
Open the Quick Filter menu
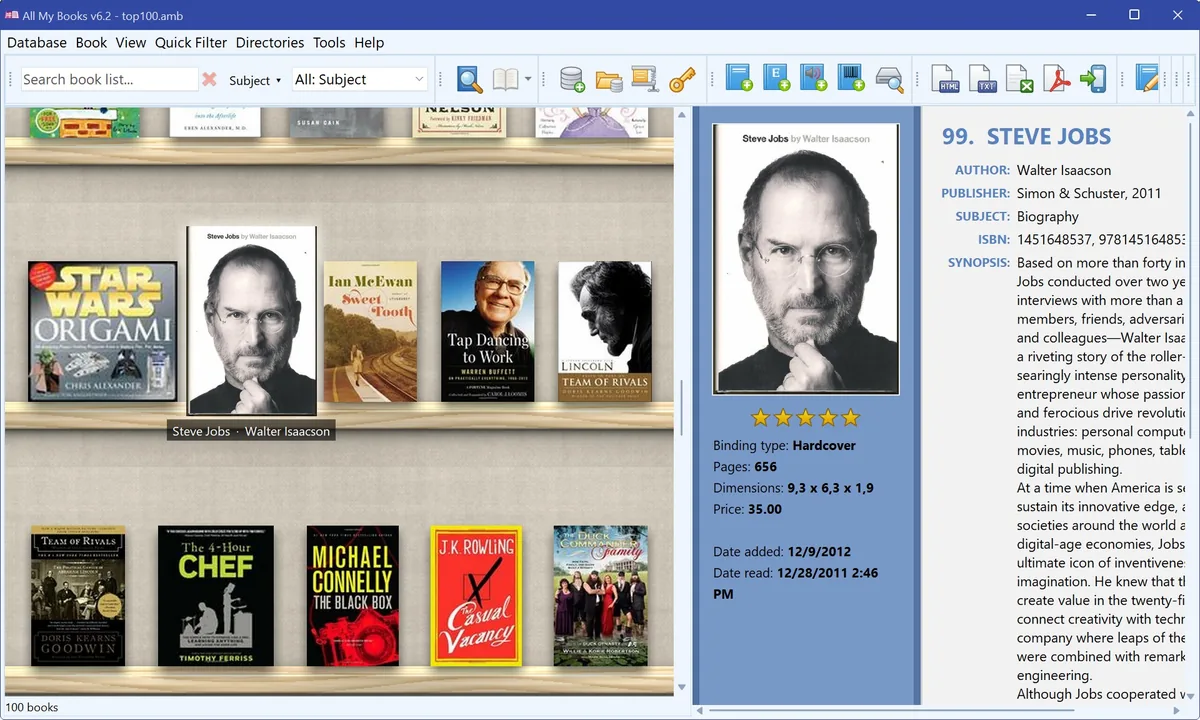pos(191,42)
